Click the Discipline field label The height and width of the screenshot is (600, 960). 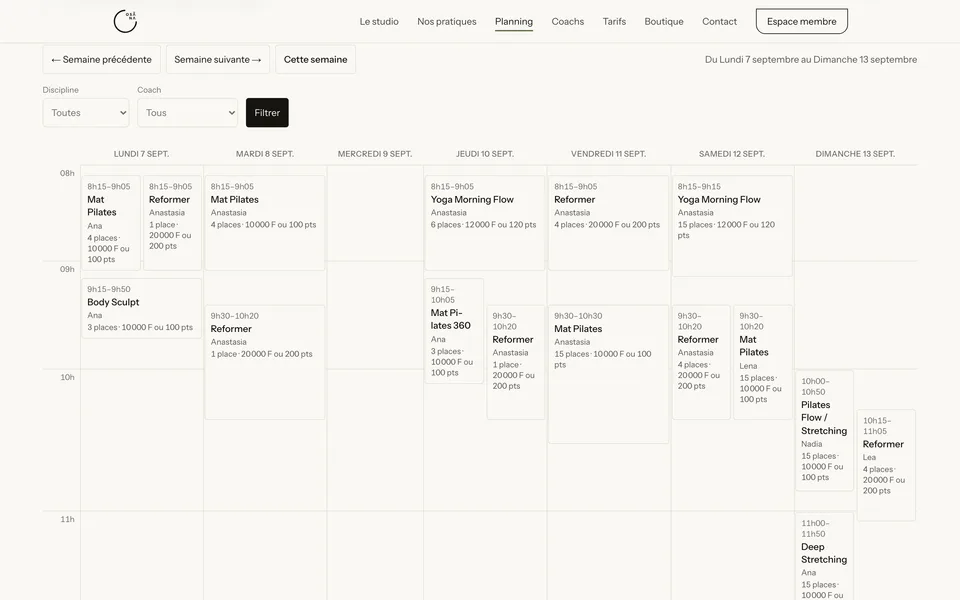(x=61, y=90)
